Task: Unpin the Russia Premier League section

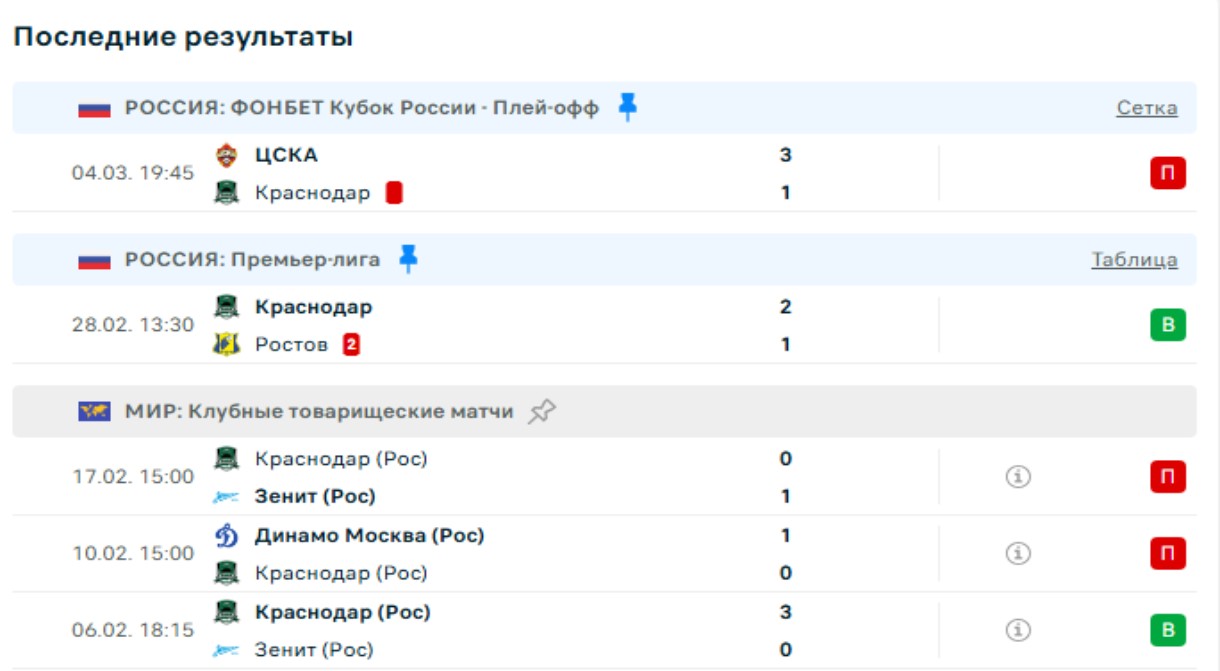Action: click(x=408, y=259)
